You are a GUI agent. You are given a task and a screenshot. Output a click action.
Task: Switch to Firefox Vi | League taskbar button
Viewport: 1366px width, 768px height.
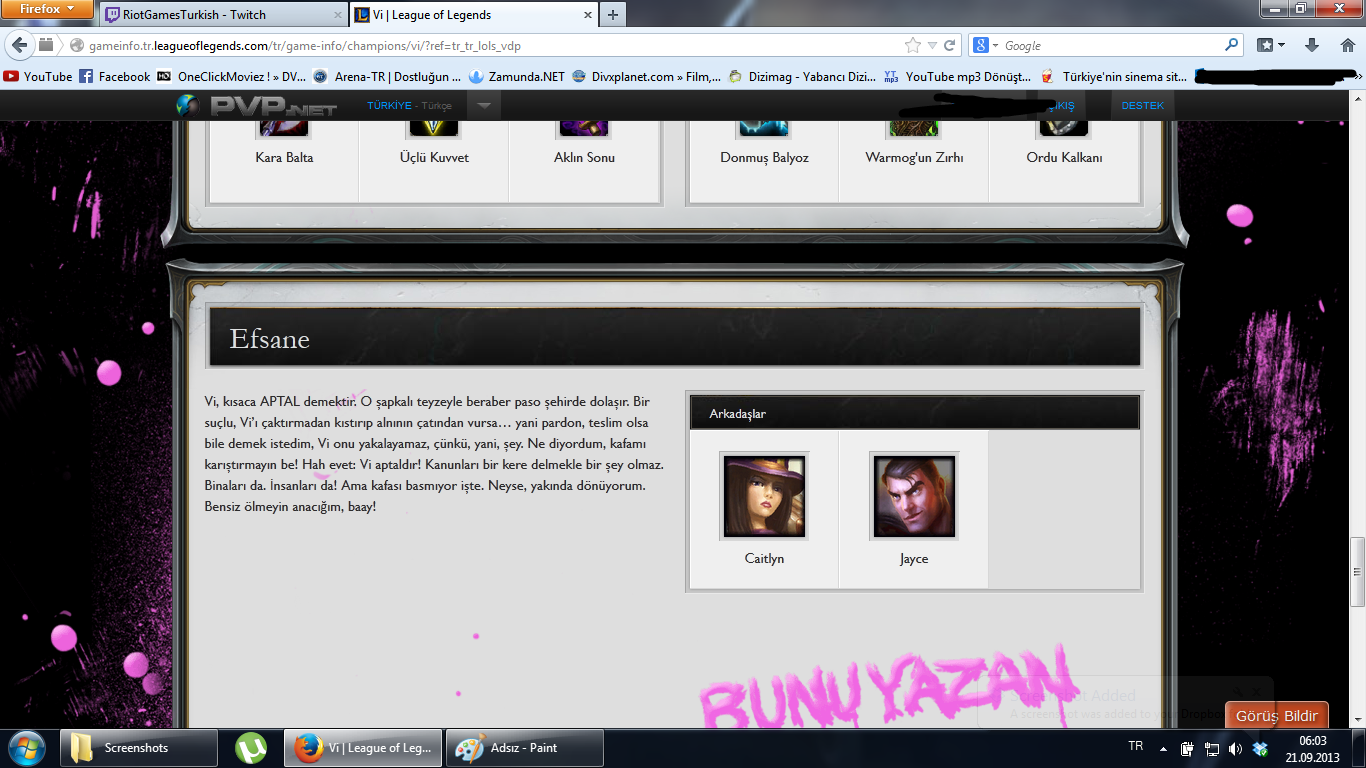[x=363, y=747]
